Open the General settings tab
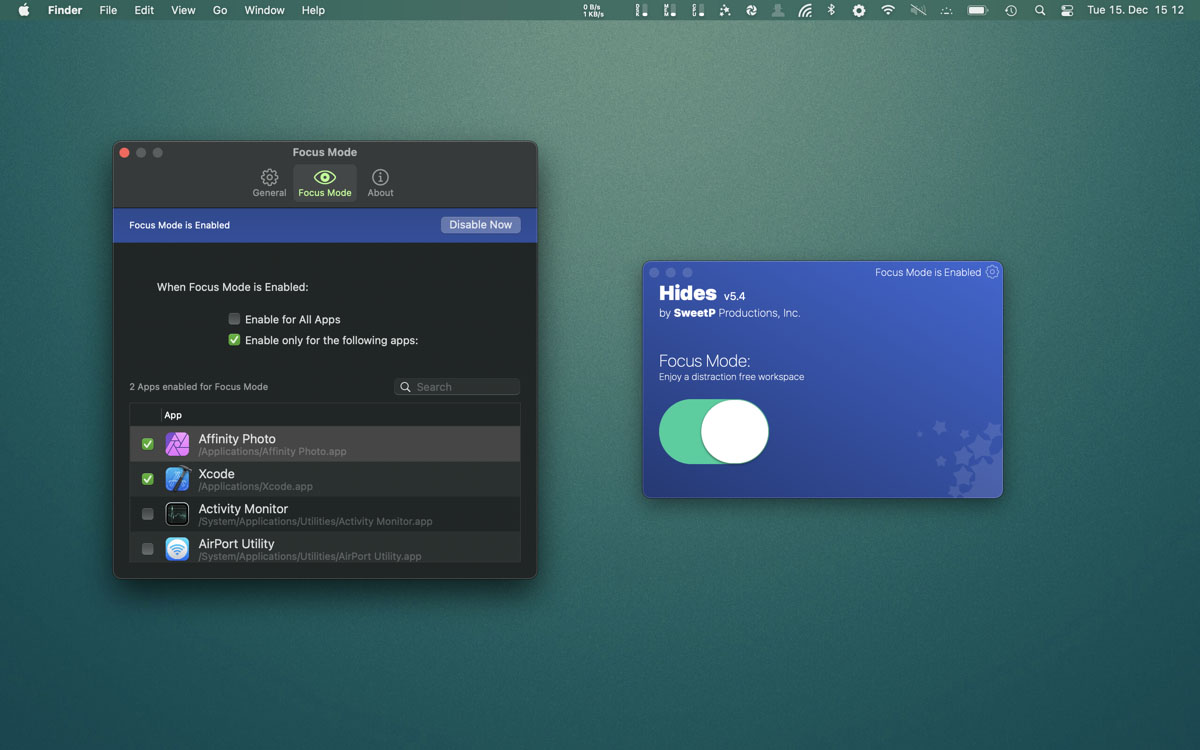1200x750 pixels. 269,183
